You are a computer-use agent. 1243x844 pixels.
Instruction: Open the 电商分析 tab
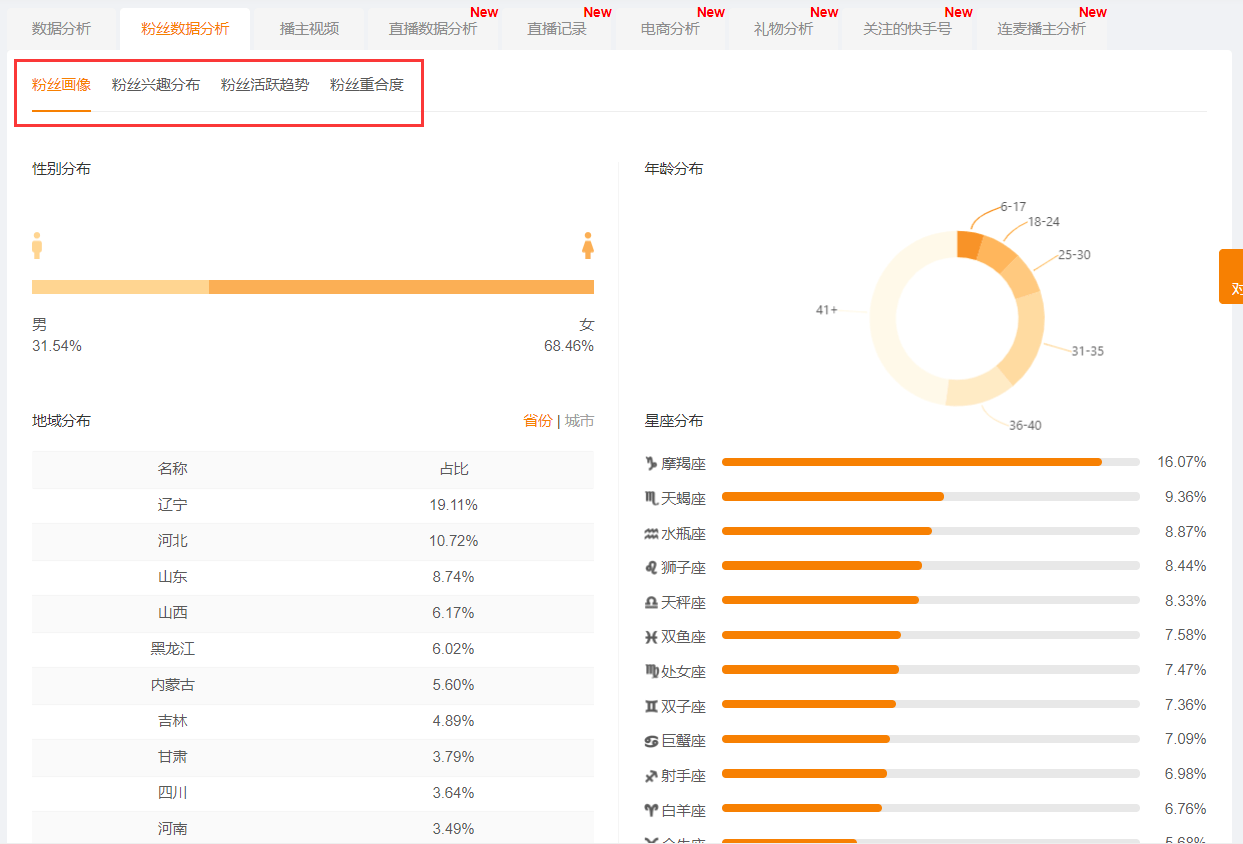point(669,29)
